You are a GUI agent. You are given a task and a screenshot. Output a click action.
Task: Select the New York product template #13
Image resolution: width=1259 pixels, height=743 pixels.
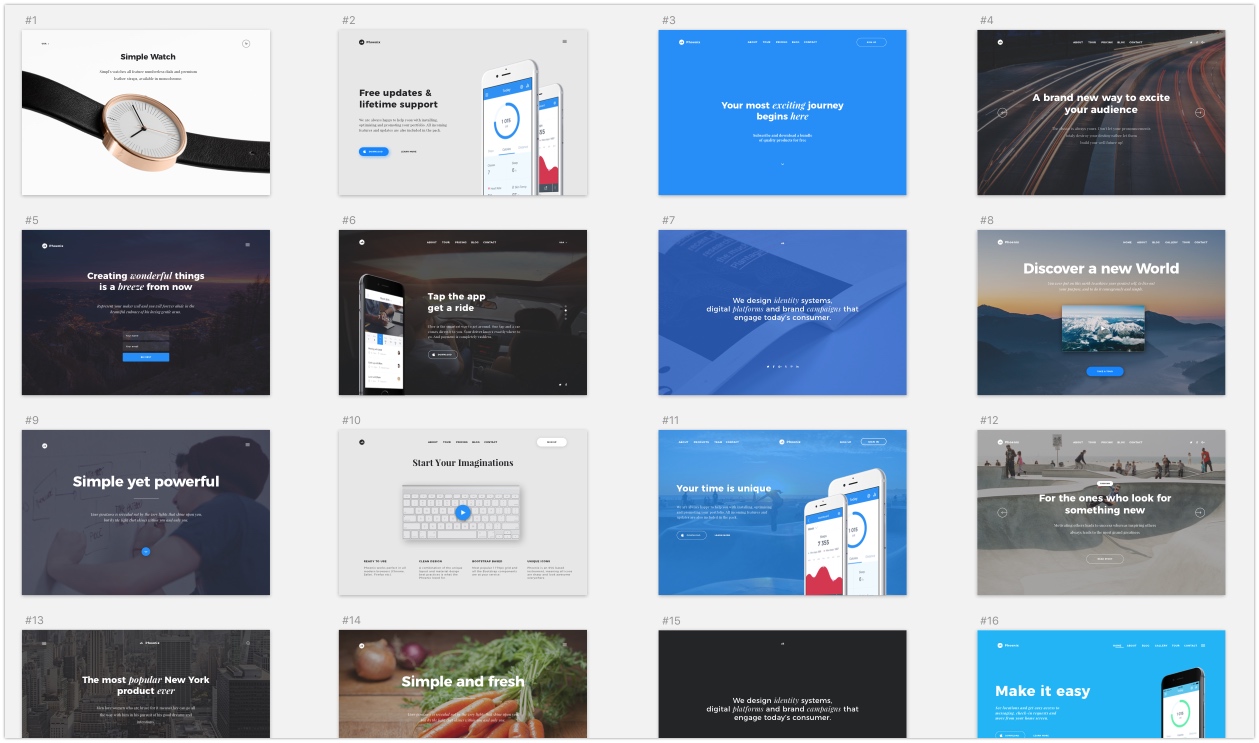coord(146,684)
